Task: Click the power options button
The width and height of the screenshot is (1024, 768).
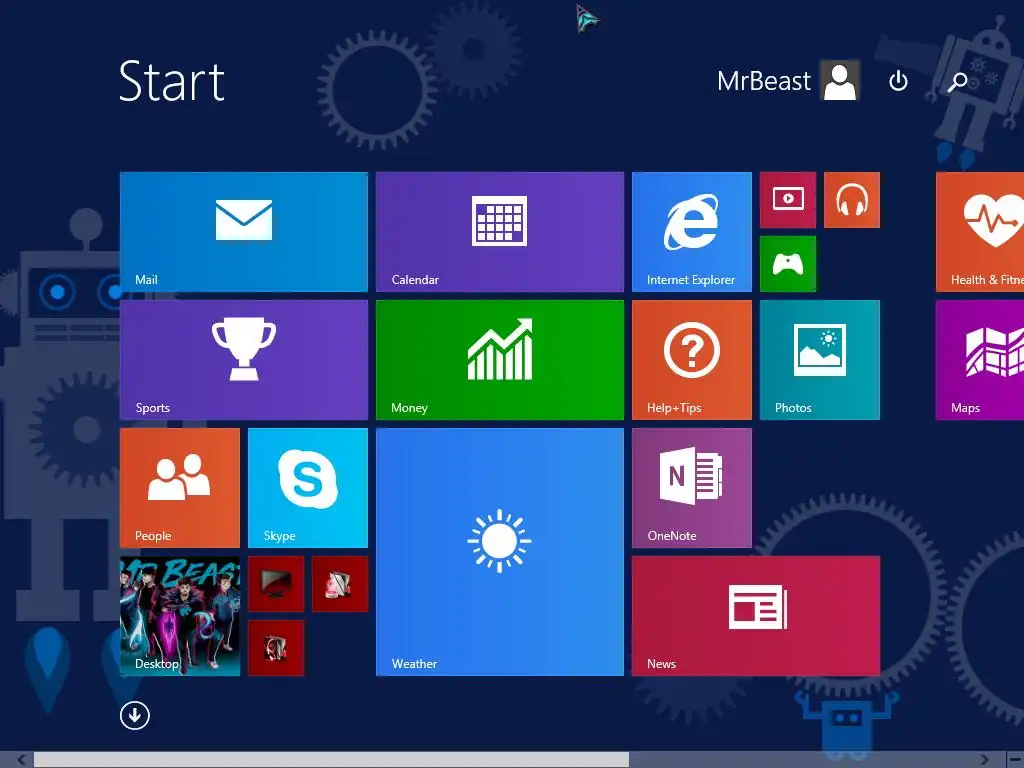Action: pyautogui.click(x=899, y=81)
